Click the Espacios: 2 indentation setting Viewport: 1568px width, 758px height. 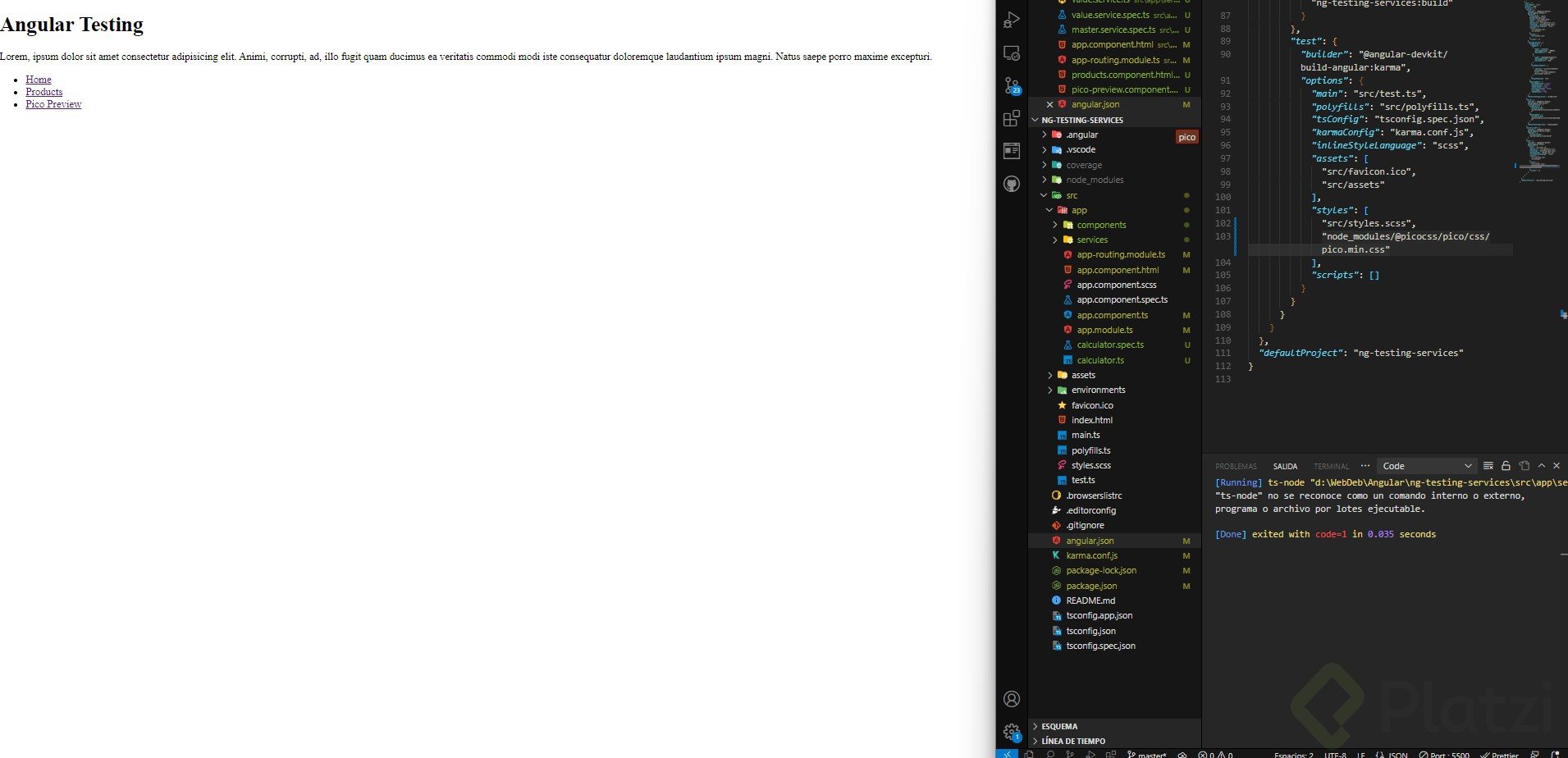coord(1294,754)
